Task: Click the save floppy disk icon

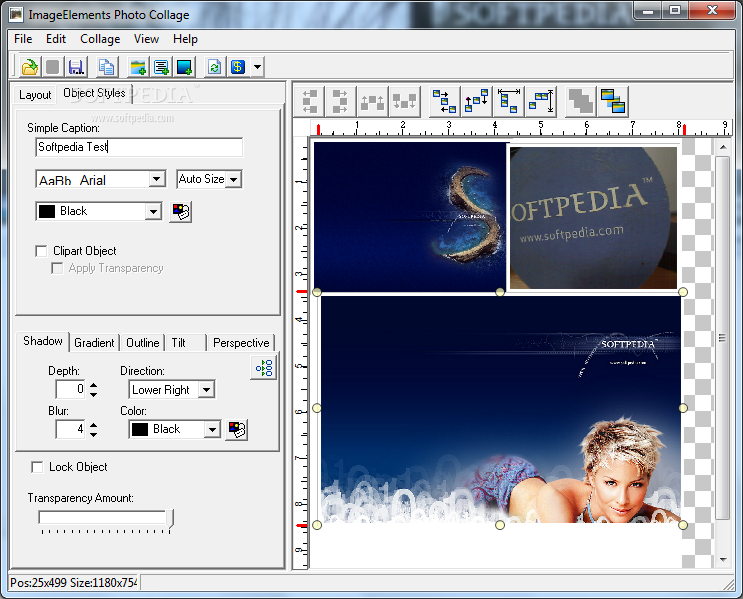Action: pyautogui.click(x=76, y=67)
